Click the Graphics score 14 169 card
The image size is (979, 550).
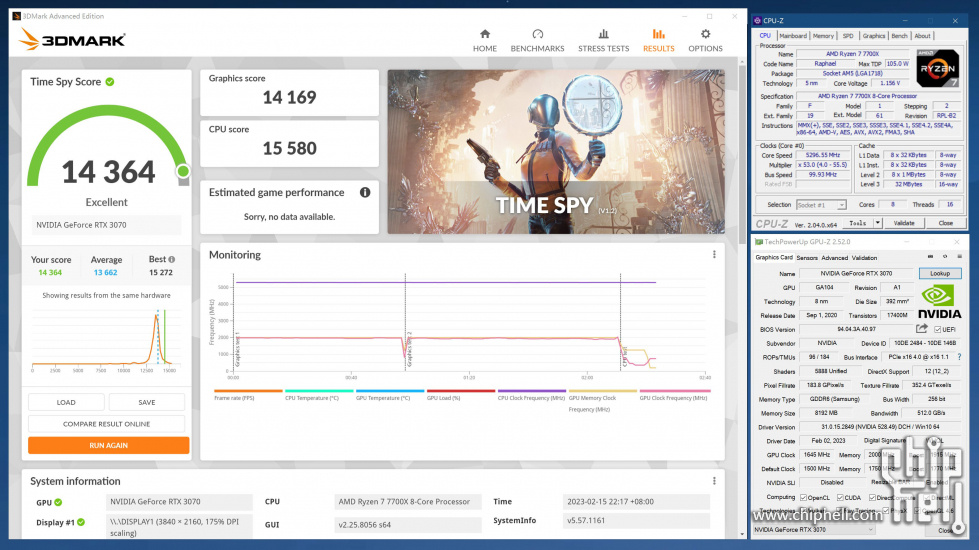point(289,92)
